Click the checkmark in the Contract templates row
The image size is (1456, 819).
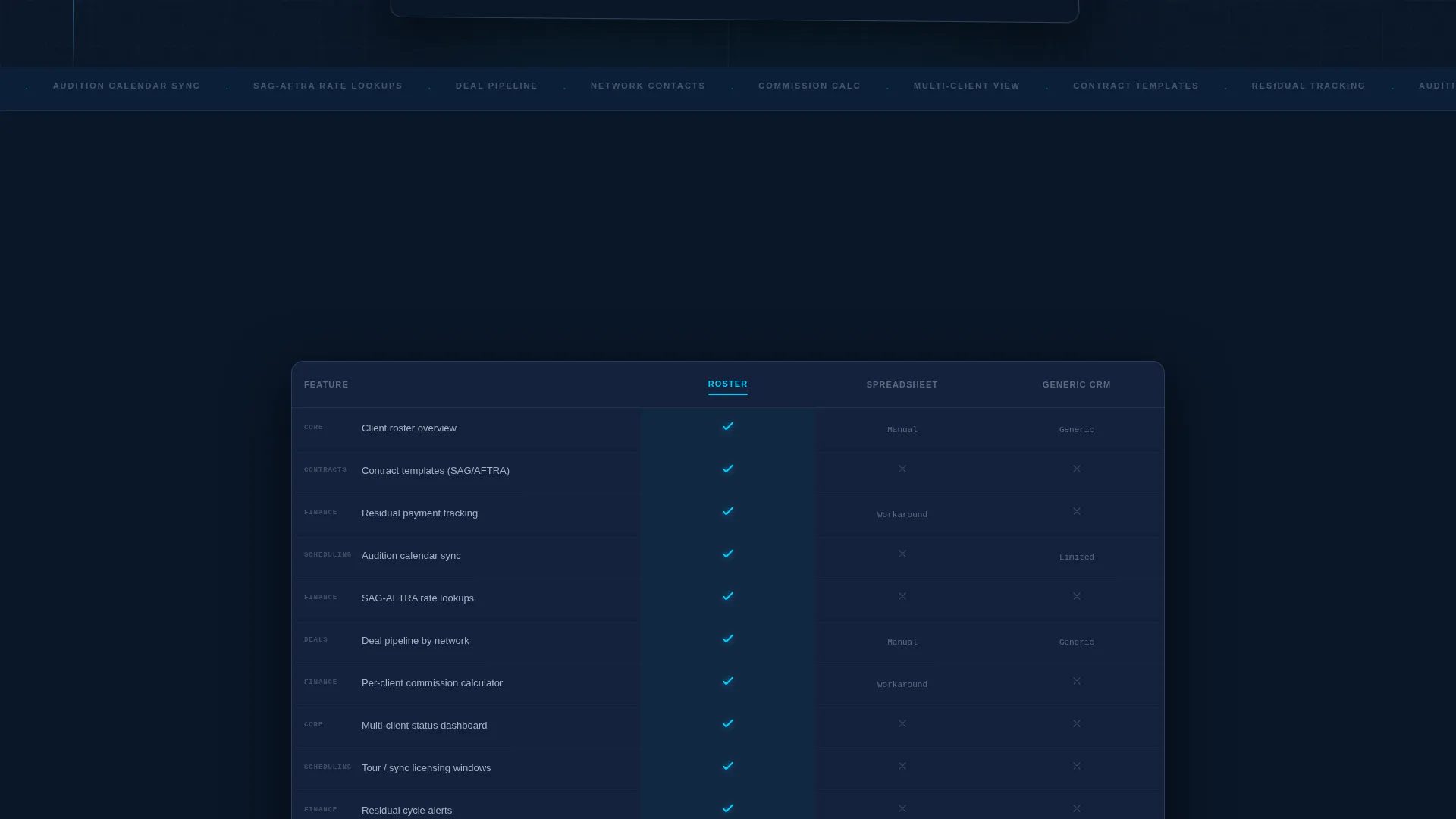(728, 469)
